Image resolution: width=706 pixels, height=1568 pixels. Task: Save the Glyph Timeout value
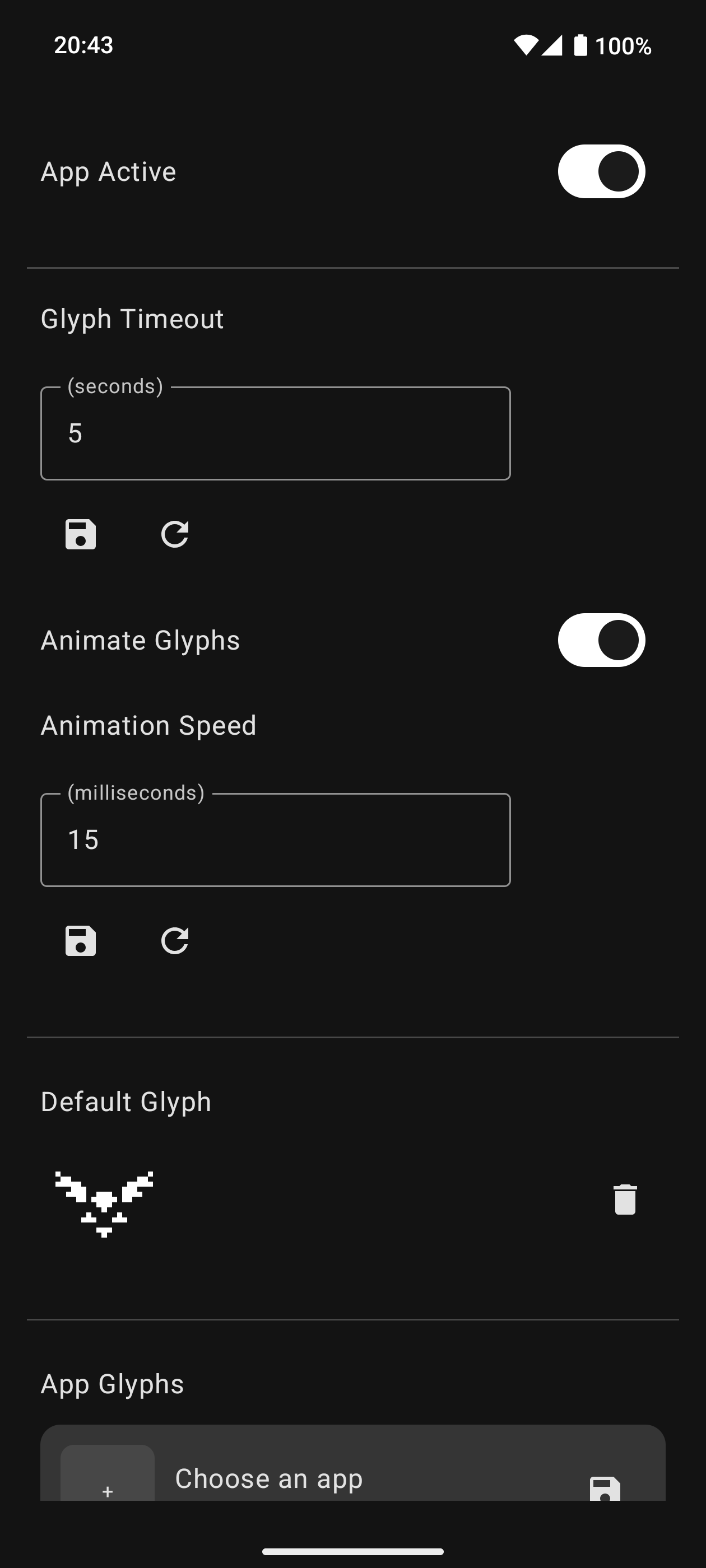point(81,534)
